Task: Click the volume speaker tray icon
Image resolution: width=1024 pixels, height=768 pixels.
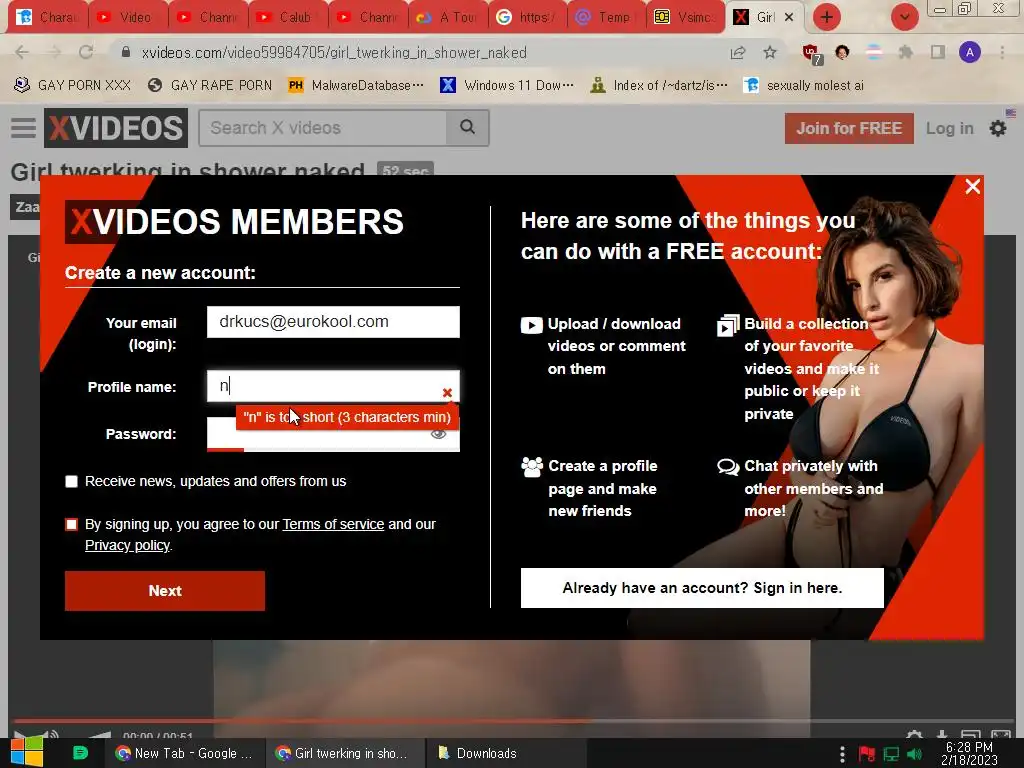Action: (x=914, y=755)
